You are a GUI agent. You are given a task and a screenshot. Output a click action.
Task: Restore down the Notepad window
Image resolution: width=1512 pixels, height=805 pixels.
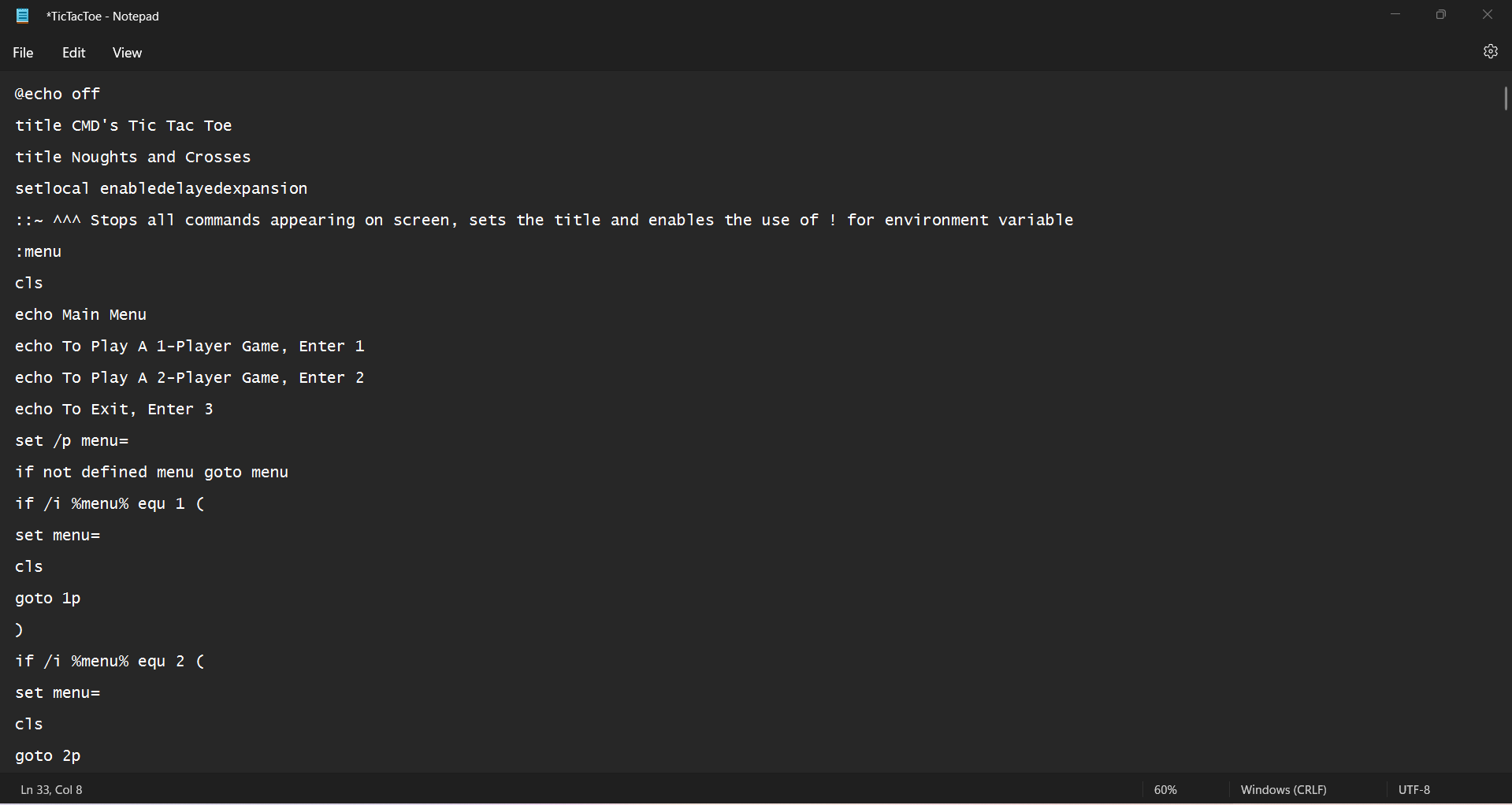[x=1441, y=15]
